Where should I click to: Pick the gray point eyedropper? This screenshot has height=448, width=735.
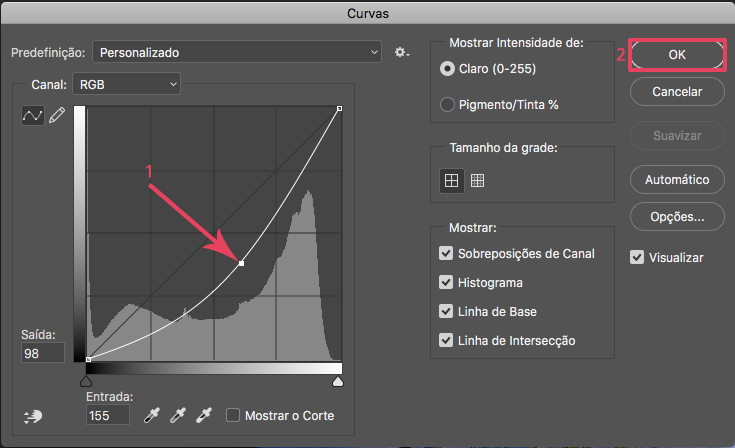pos(178,415)
